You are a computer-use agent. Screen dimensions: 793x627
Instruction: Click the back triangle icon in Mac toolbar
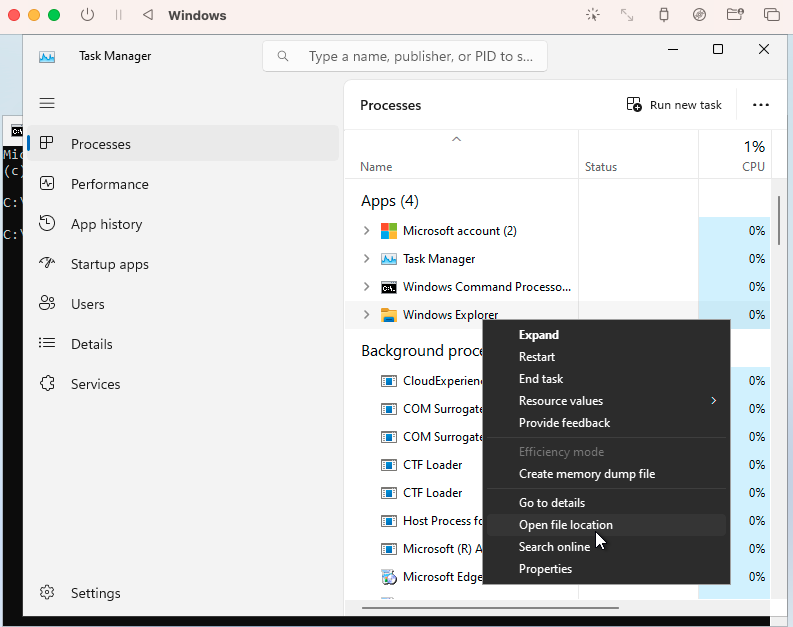pyautogui.click(x=148, y=15)
